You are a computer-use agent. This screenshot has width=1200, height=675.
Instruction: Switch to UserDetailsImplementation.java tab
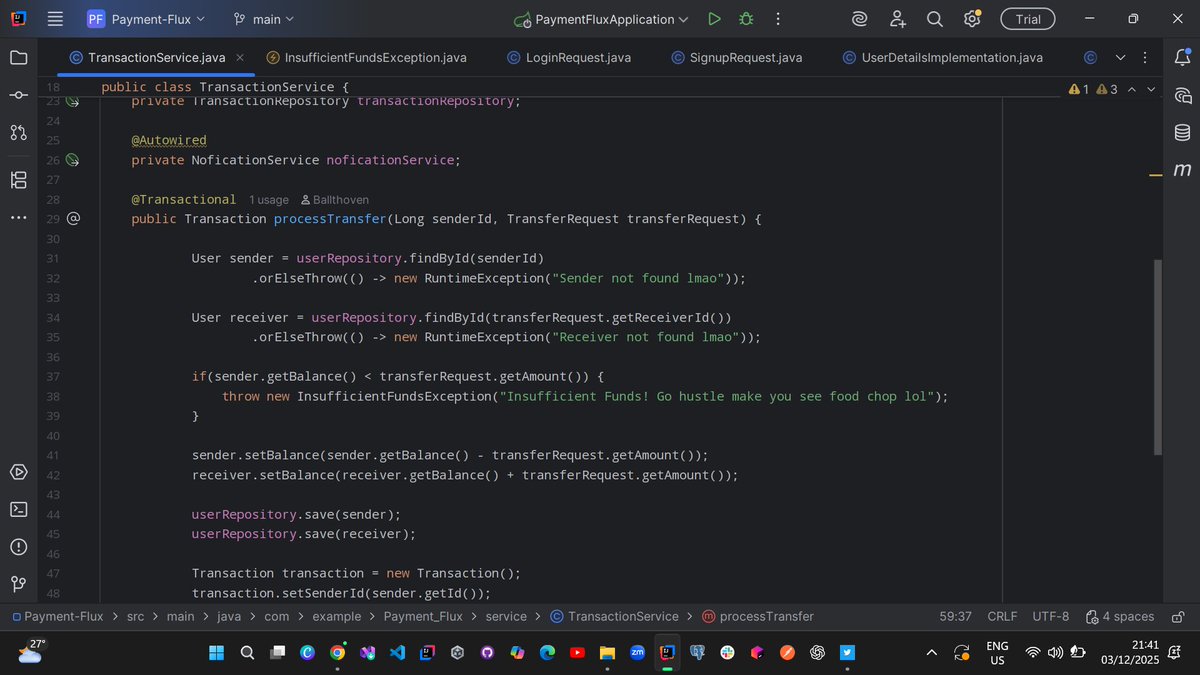[943, 58]
